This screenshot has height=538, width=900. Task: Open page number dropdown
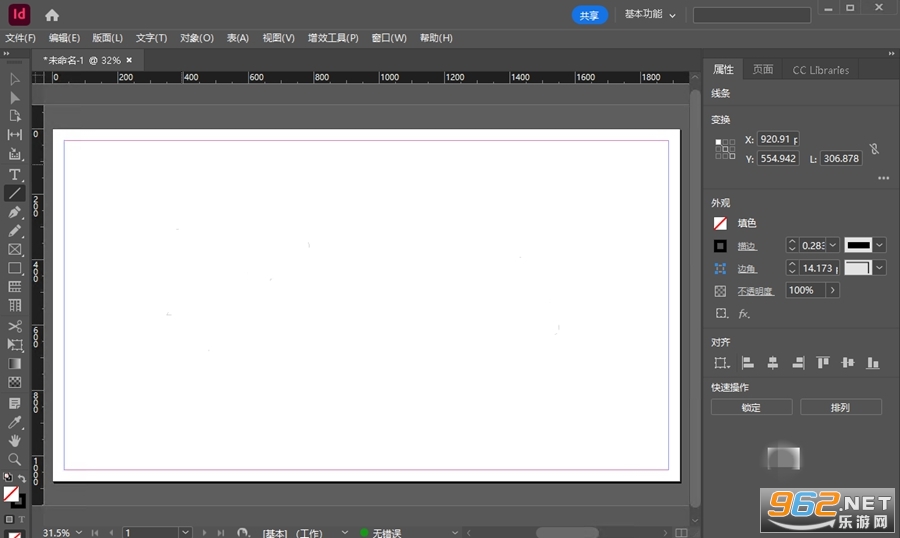click(185, 533)
